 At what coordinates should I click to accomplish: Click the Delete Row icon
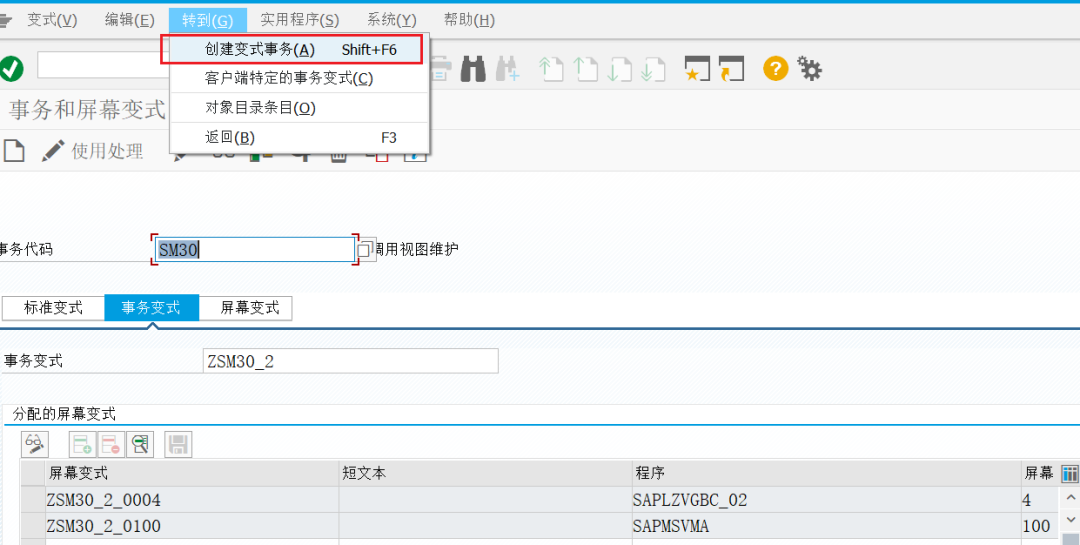tap(111, 444)
